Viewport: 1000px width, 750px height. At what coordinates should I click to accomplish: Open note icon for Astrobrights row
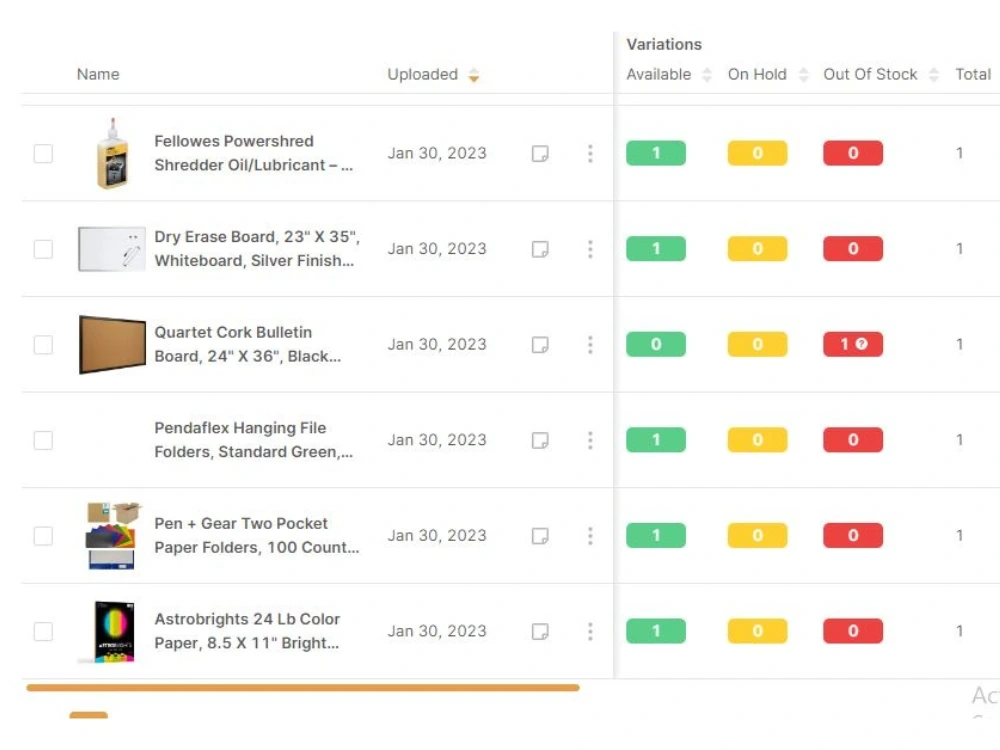pos(540,632)
